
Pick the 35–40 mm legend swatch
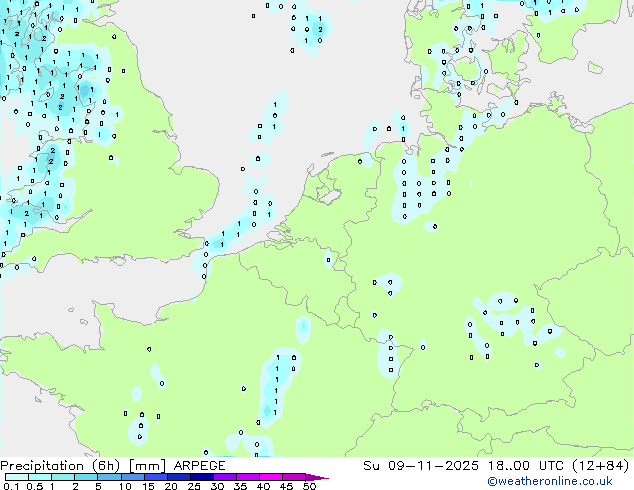click(247, 477)
